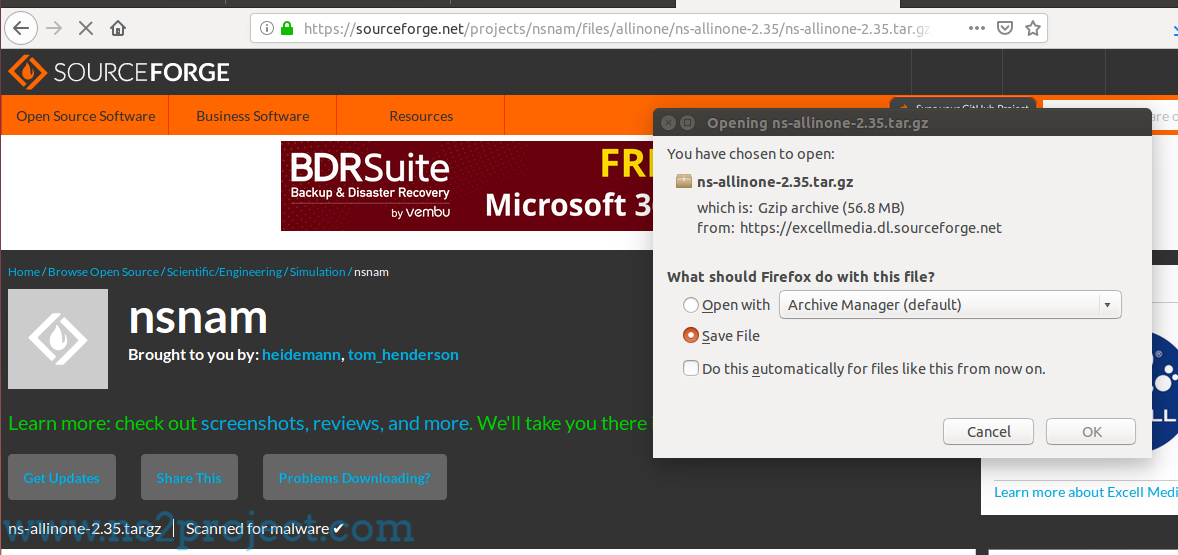Open page actions three-dot menu

[x=976, y=29]
